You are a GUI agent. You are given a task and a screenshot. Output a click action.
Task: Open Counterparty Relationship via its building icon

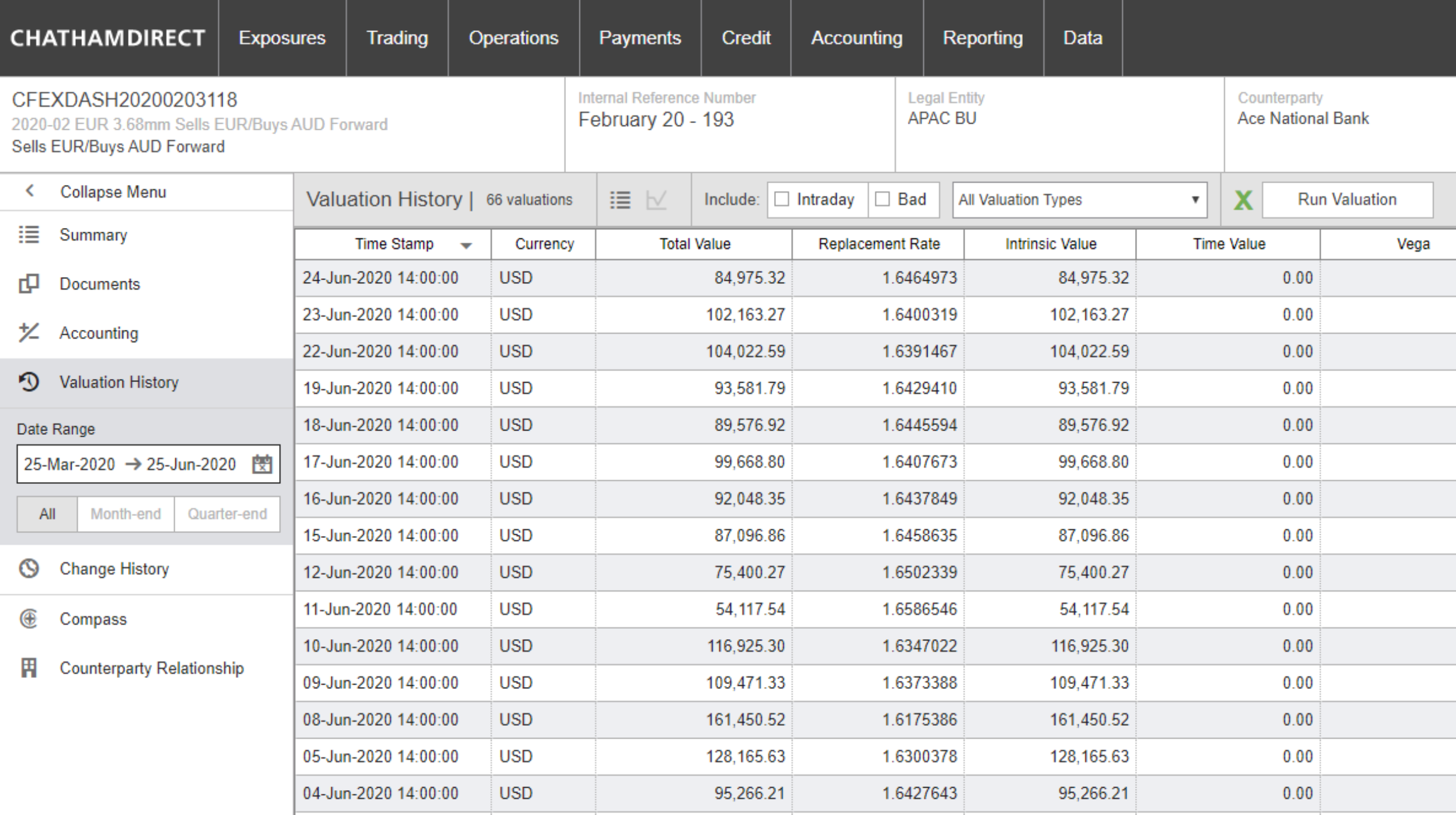coord(29,668)
